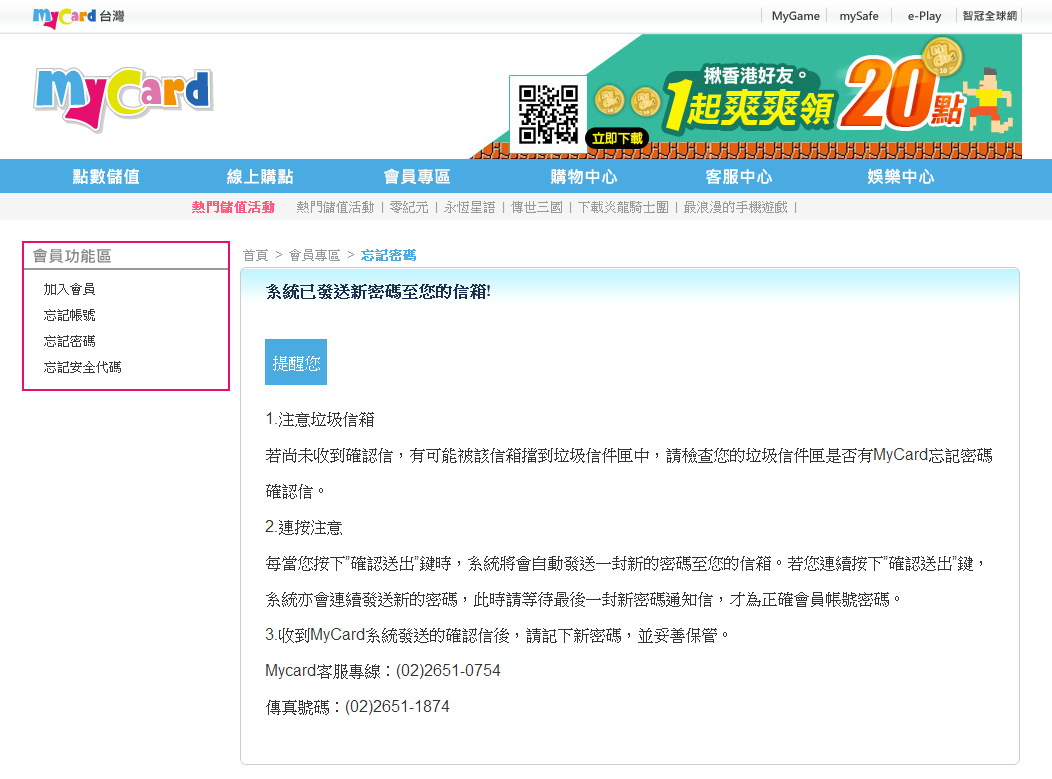This screenshot has height=779, width=1052.
Task: Open the 會員專區 menu
Action: point(417,176)
